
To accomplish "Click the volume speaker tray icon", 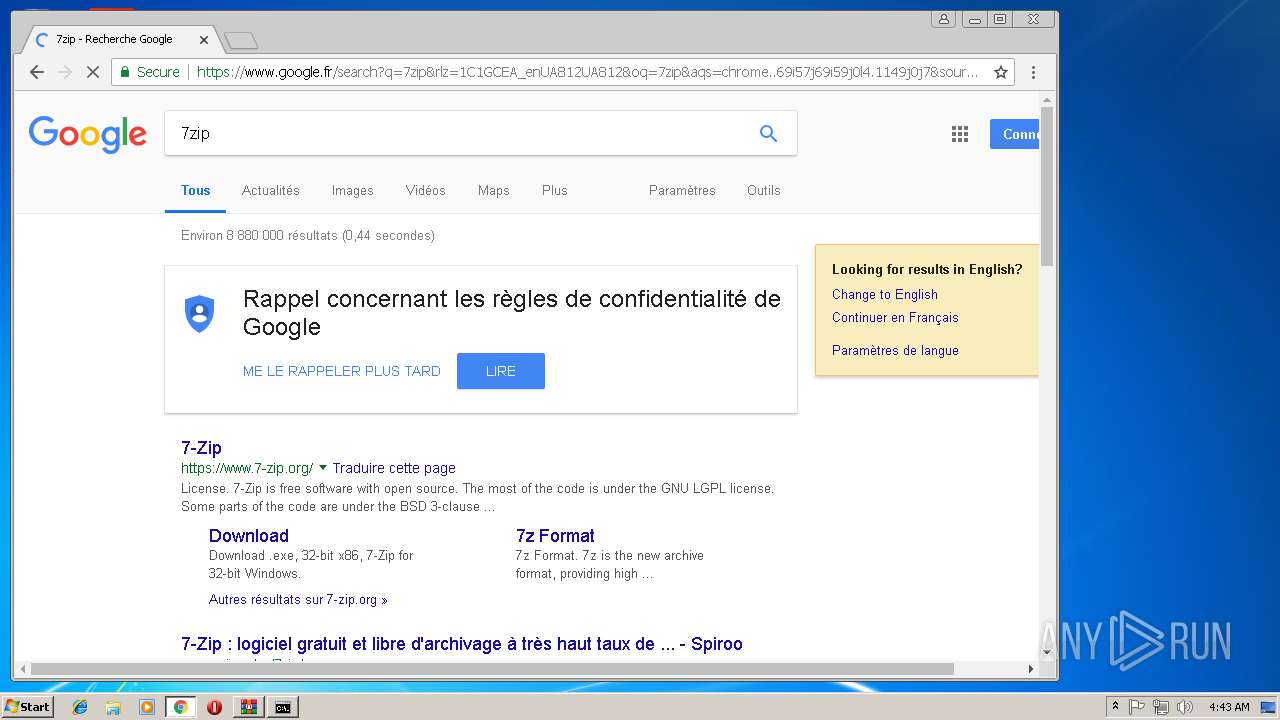I will (1184, 707).
